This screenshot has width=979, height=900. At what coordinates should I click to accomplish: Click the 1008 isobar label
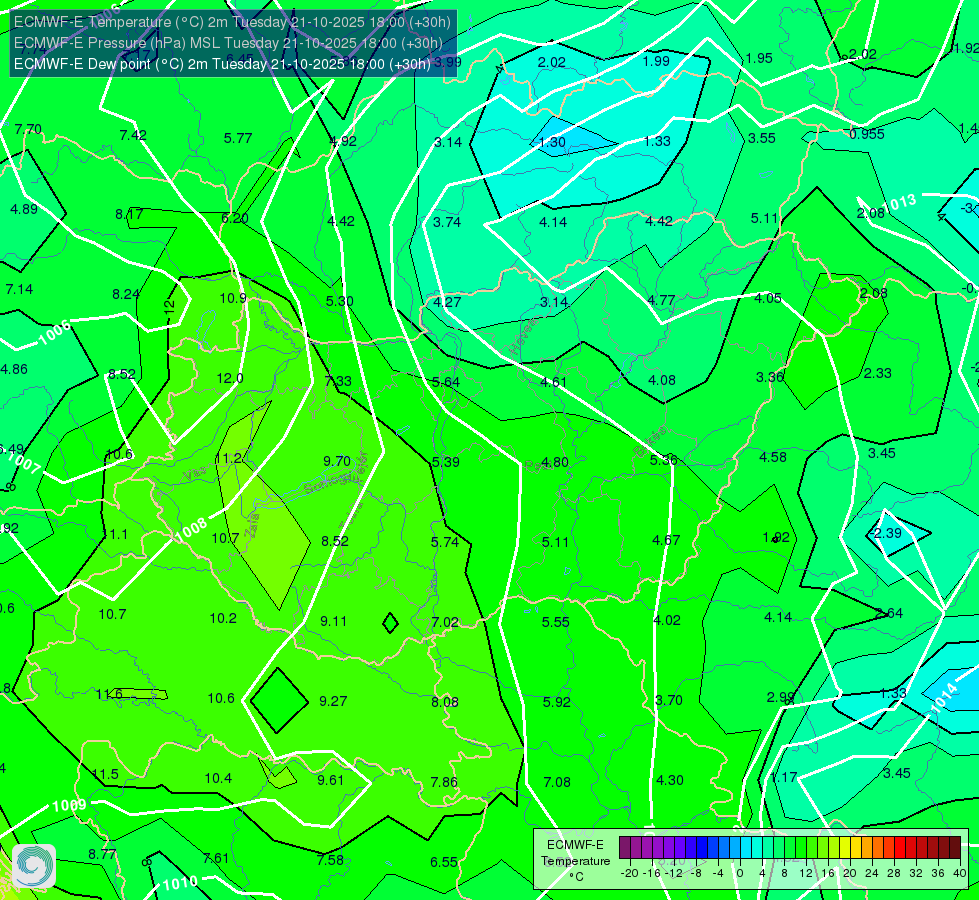click(x=192, y=530)
